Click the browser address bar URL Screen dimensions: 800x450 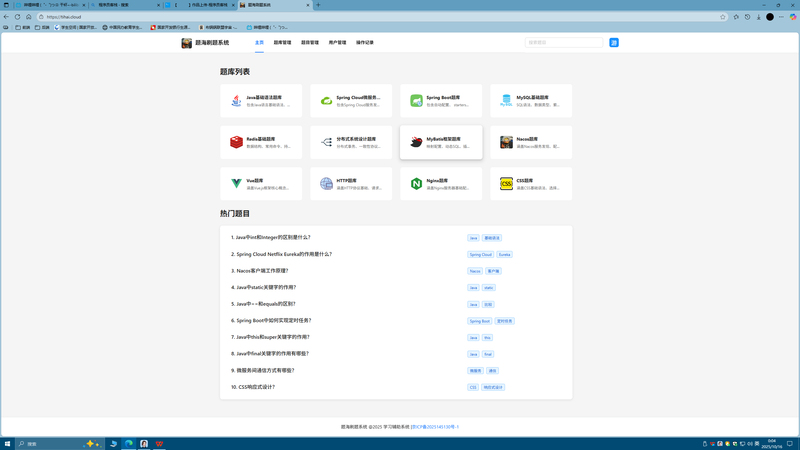coord(64,17)
